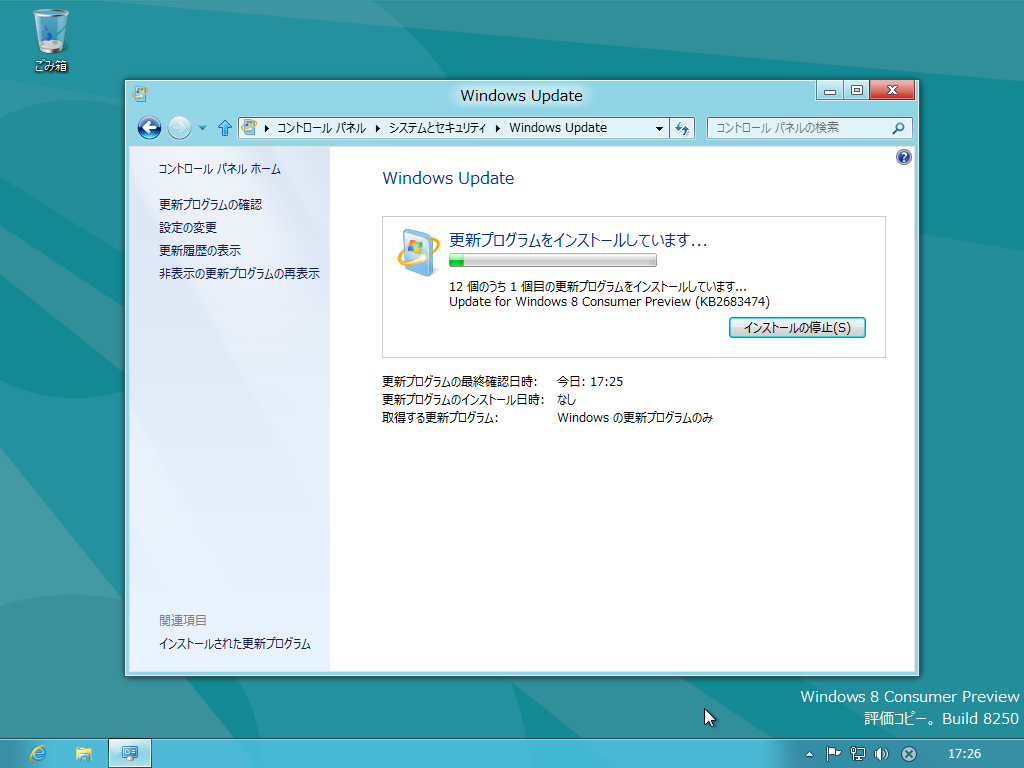Click the インストールの停止(S) button

coord(797,328)
